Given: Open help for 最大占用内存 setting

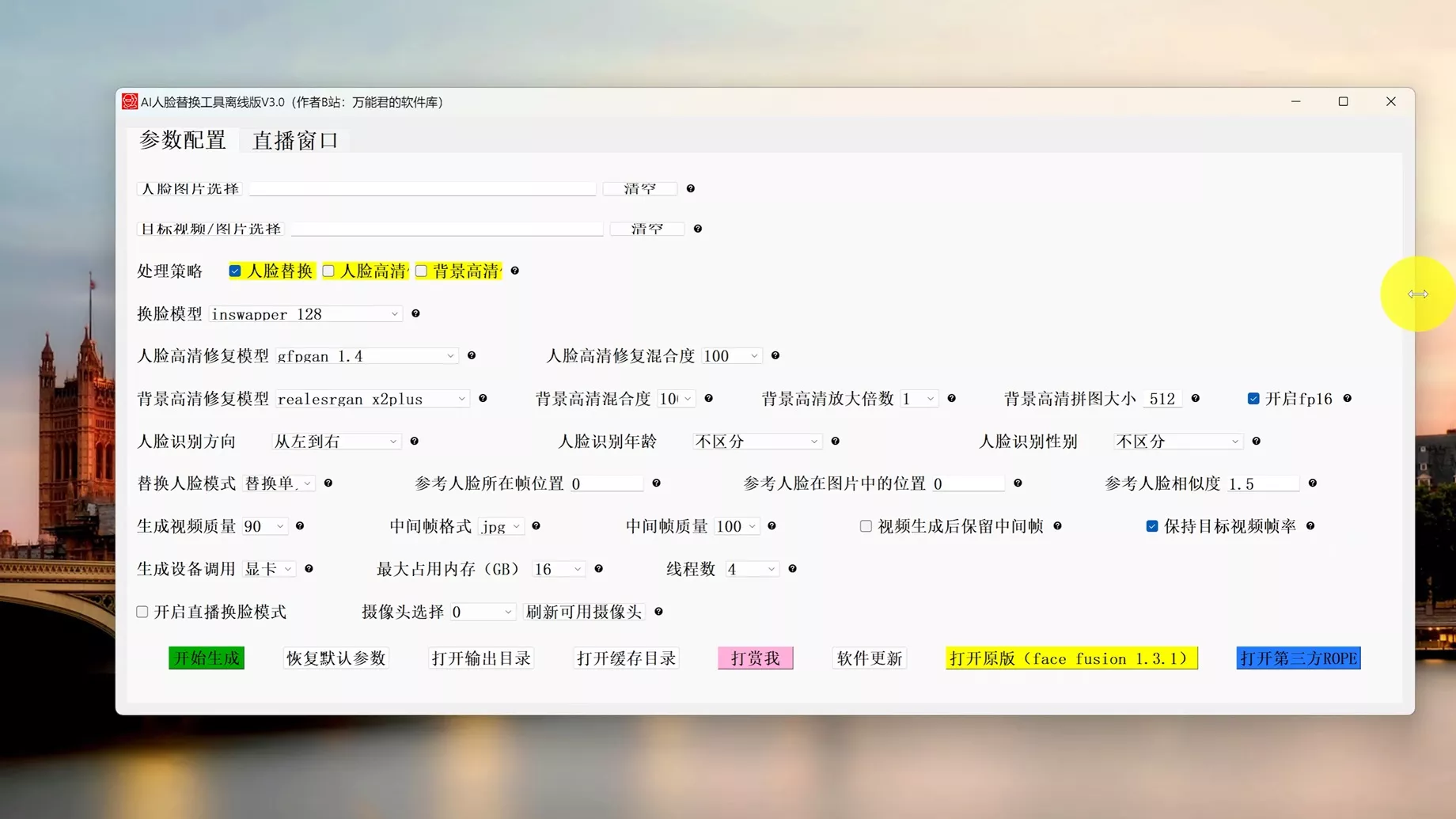Looking at the screenshot, I should pyautogui.click(x=599, y=568).
